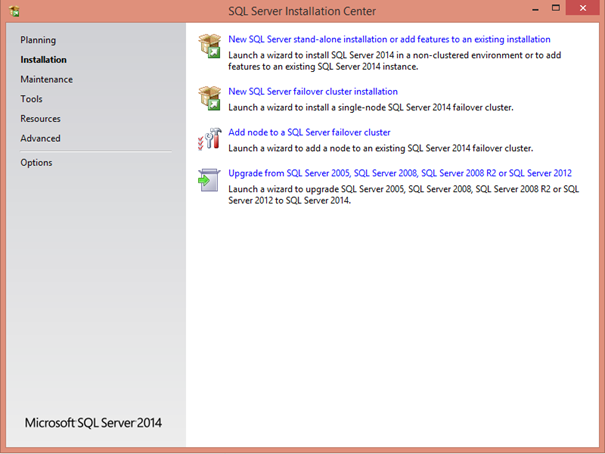Open New SQL Server failover cluster installation
This screenshot has width=605, height=454.
[x=313, y=91]
